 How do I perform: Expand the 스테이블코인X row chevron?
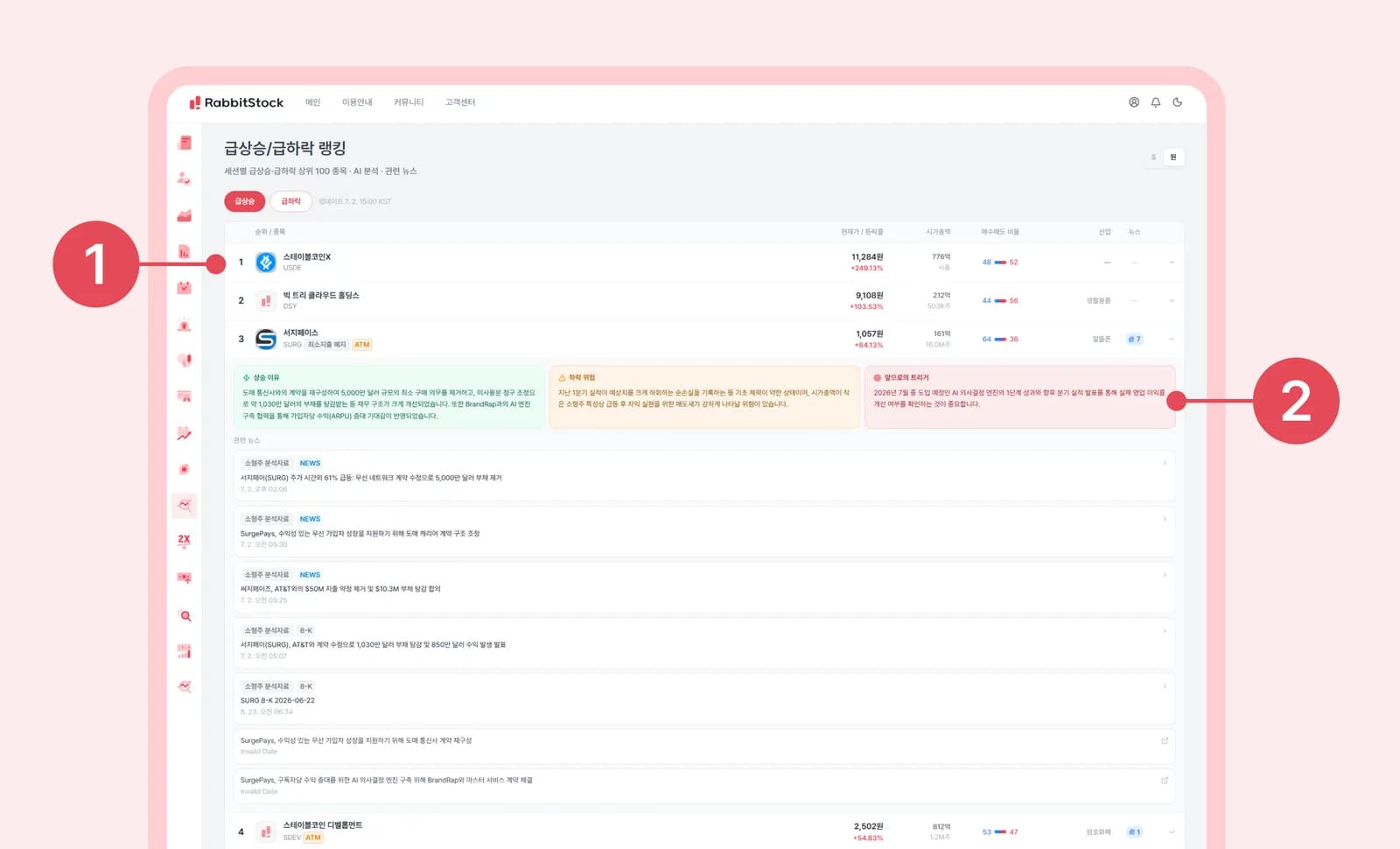point(1171,262)
